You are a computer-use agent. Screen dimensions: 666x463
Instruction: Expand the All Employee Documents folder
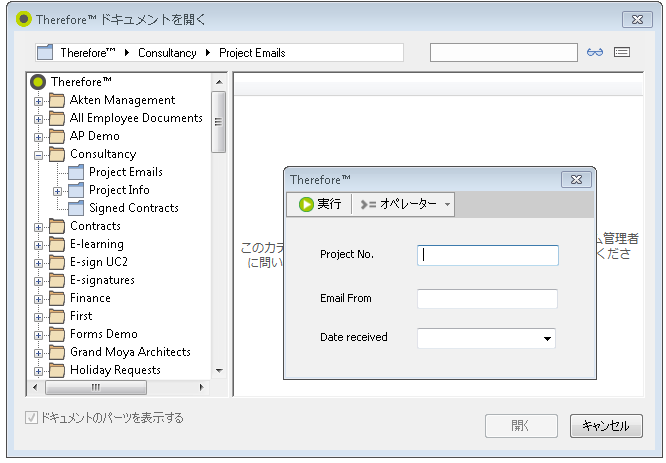[x=38, y=119]
